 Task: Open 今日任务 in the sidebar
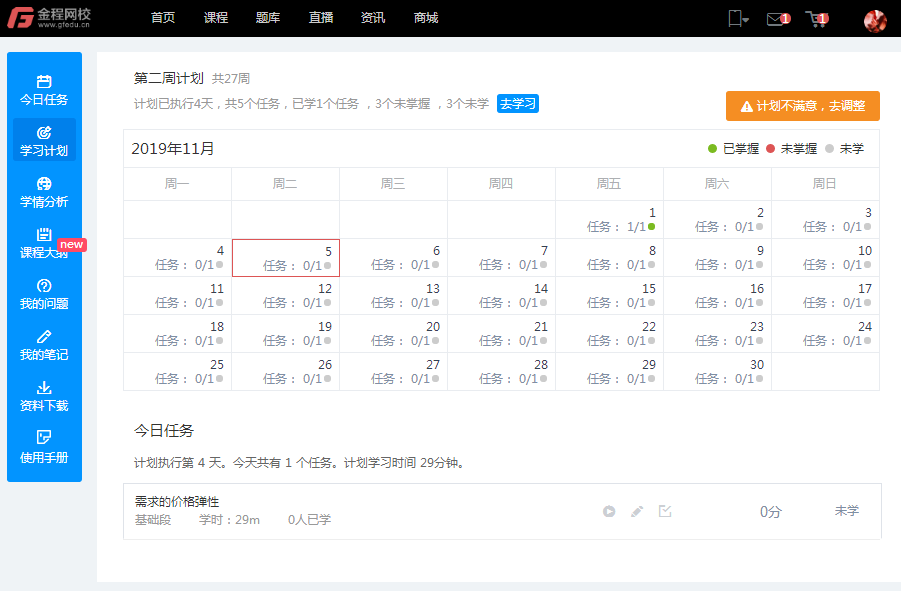click(44, 90)
